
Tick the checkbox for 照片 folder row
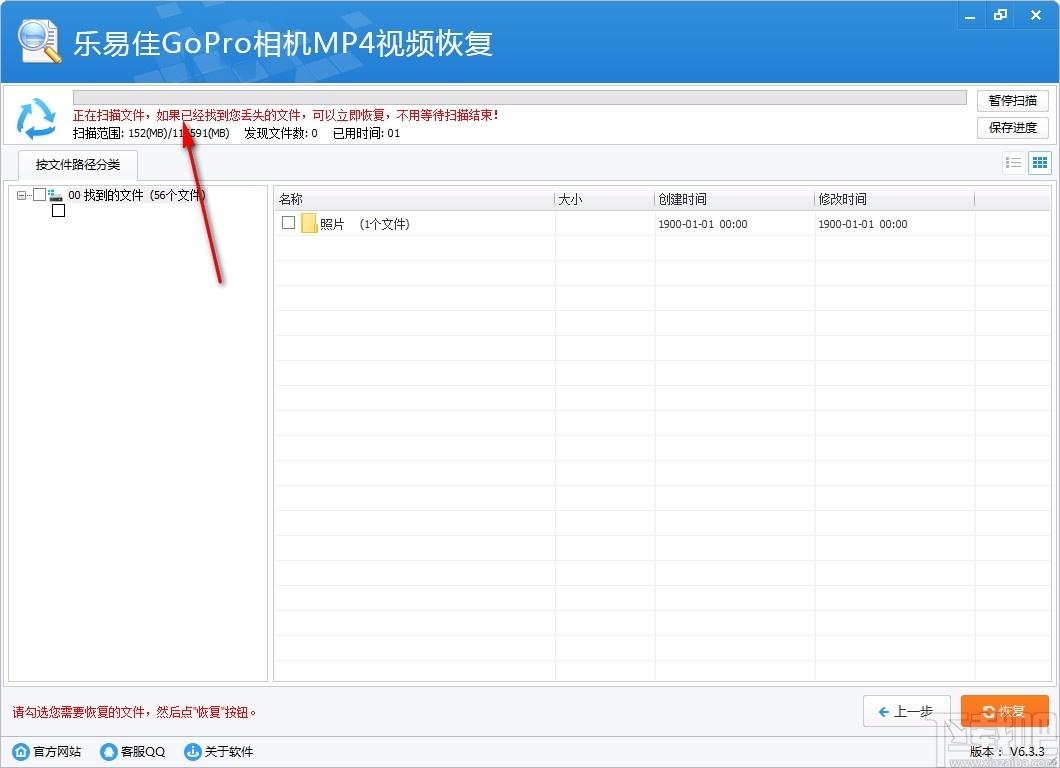[x=289, y=222]
